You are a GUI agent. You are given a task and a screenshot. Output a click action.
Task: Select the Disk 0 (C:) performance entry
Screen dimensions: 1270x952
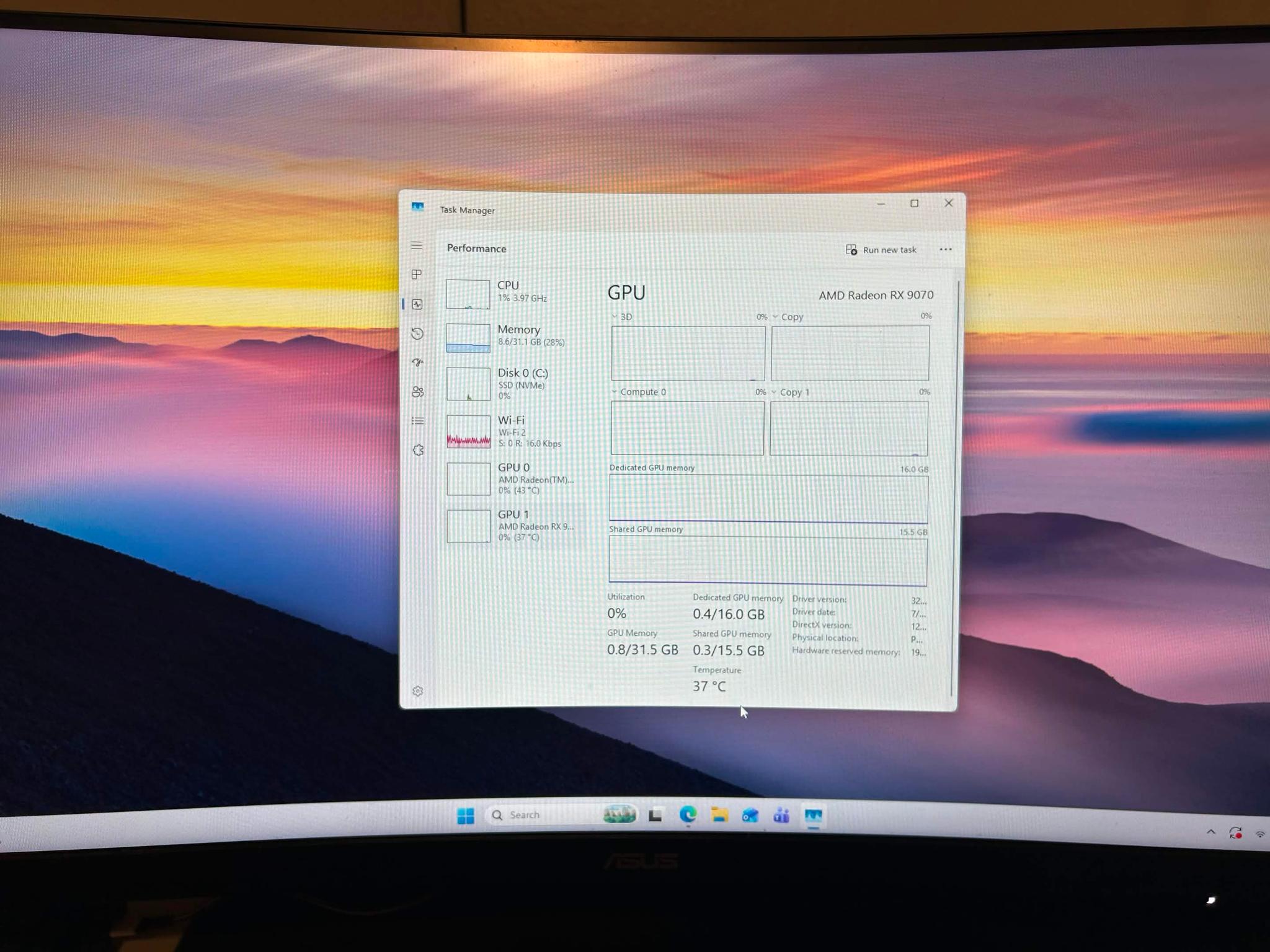coord(515,384)
